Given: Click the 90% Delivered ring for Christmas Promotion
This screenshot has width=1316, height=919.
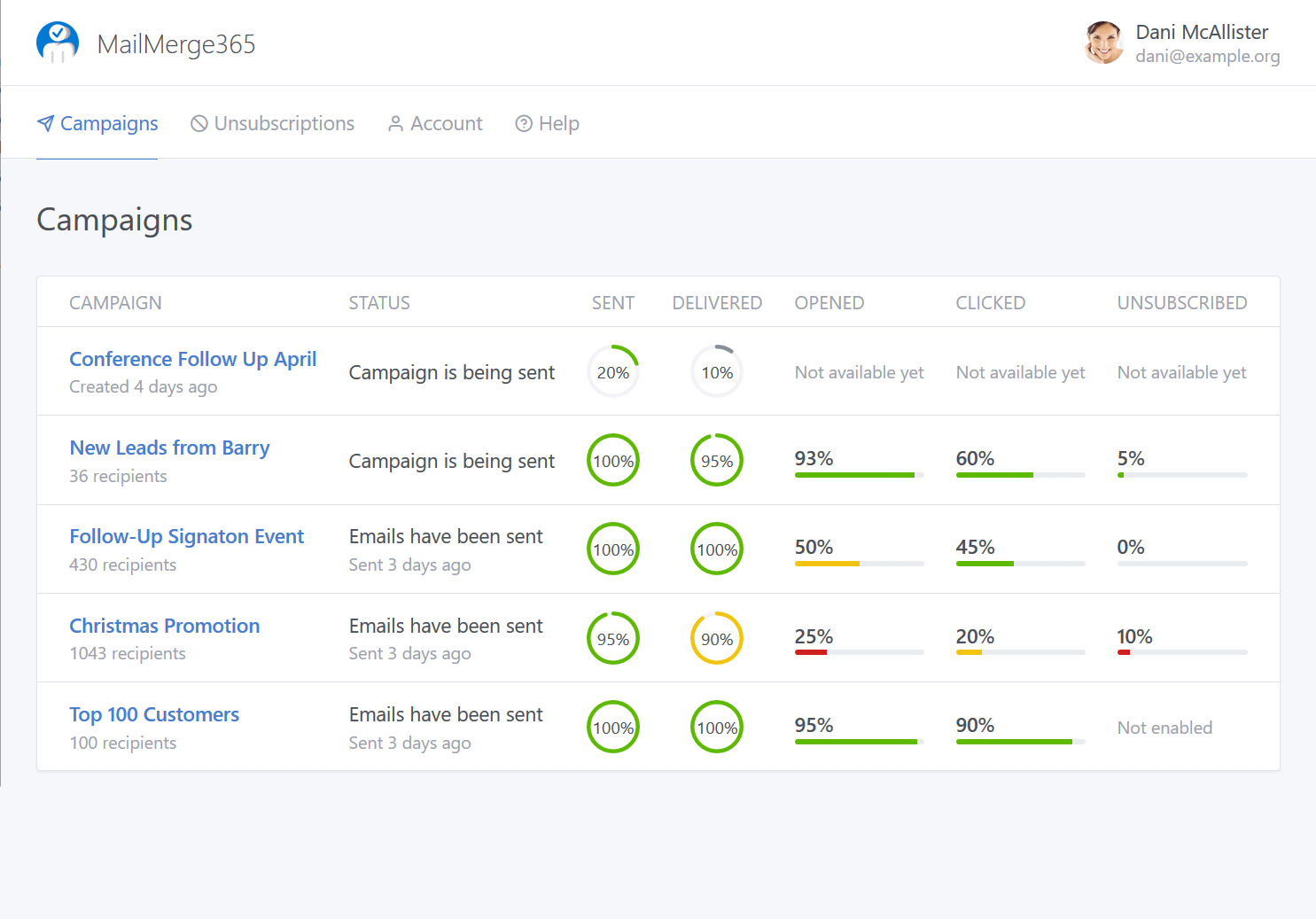Looking at the screenshot, I should pos(716,638).
